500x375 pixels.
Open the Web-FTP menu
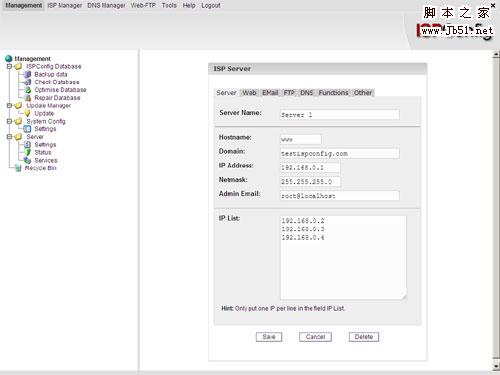tap(143, 5)
